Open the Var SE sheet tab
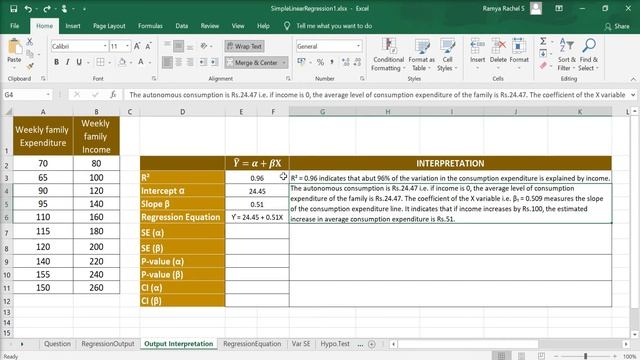 click(x=301, y=344)
